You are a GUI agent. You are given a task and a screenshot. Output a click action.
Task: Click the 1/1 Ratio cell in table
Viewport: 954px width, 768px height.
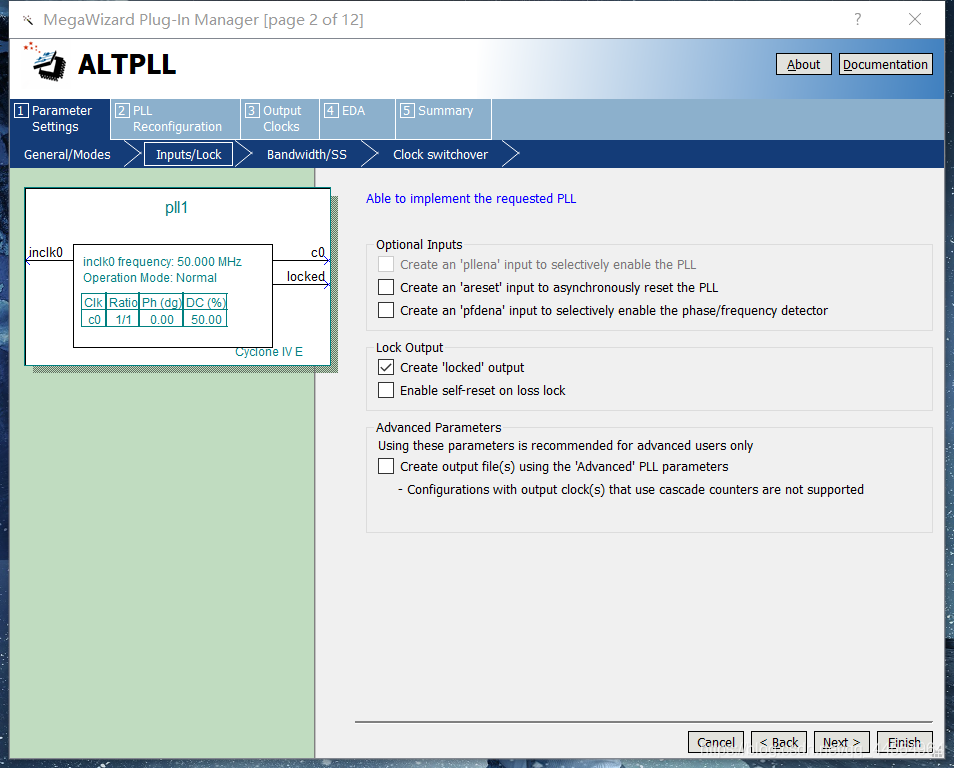(x=124, y=319)
